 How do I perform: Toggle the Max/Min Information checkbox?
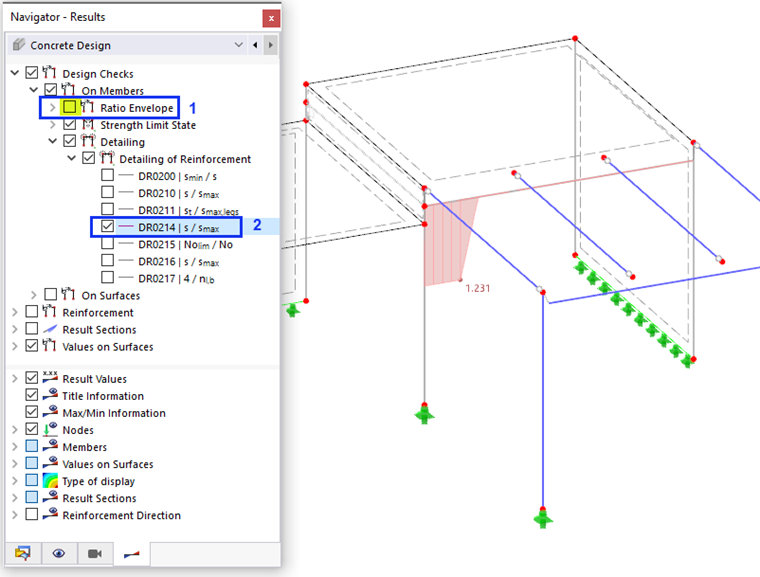pyautogui.click(x=32, y=412)
